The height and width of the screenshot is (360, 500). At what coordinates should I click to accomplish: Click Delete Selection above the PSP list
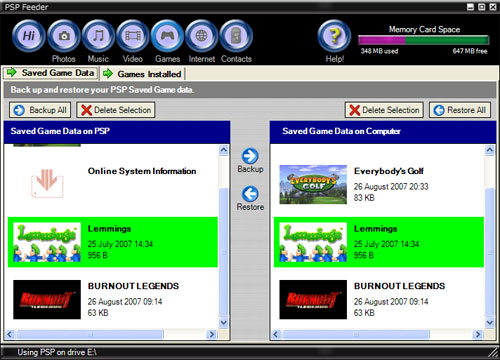point(116,110)
